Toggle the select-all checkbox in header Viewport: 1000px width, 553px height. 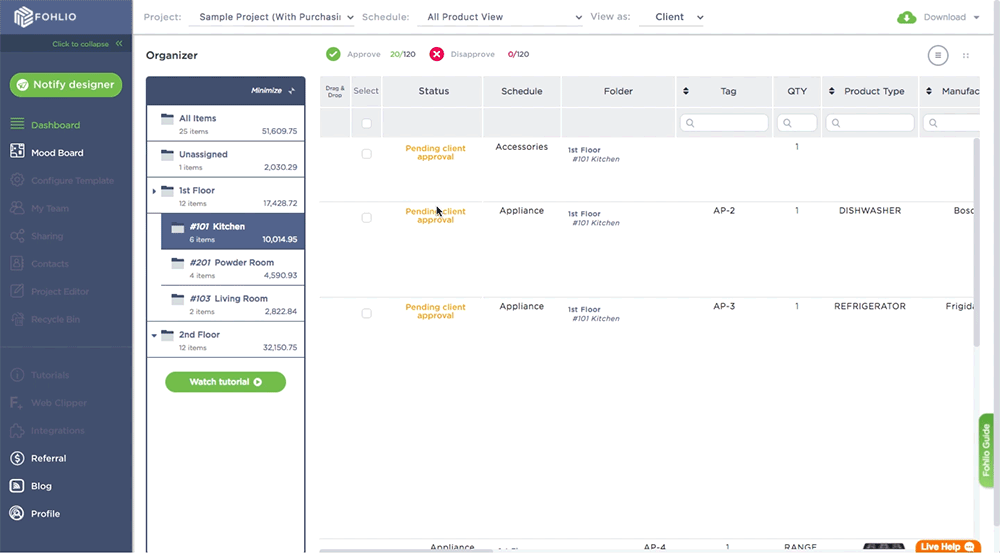pyautogui.click(x=366, y=123)
